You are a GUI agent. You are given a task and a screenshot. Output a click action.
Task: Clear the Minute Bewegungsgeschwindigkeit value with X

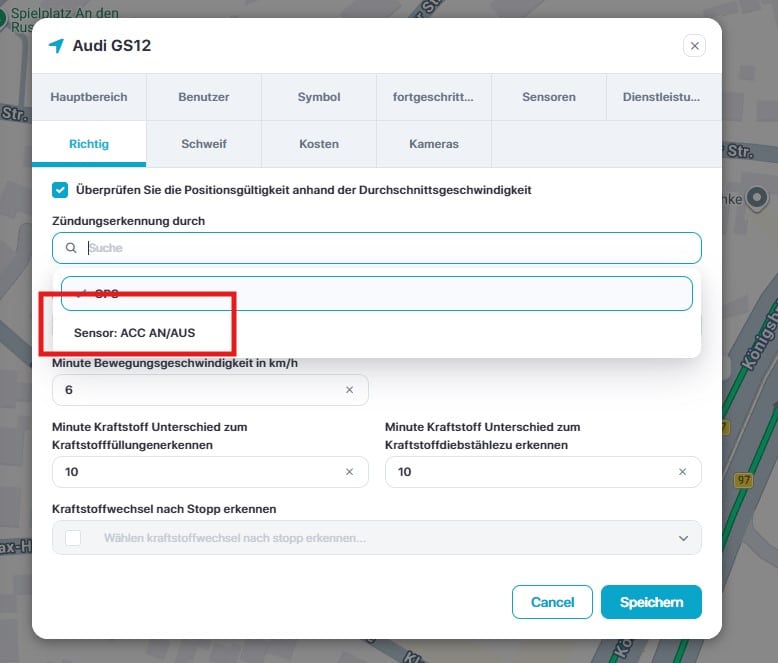click(x=349, y=390)
